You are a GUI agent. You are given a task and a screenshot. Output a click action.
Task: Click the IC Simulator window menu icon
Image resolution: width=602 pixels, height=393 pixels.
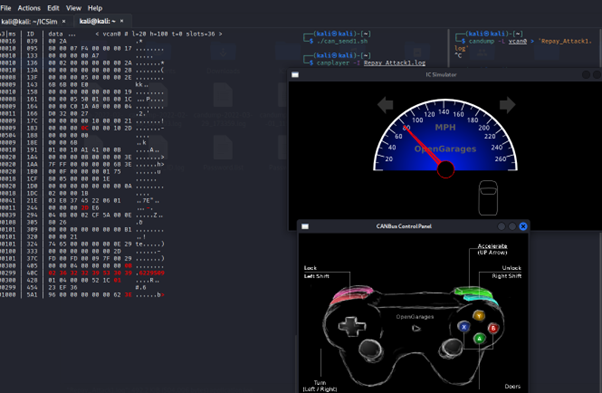coord(295,75)
